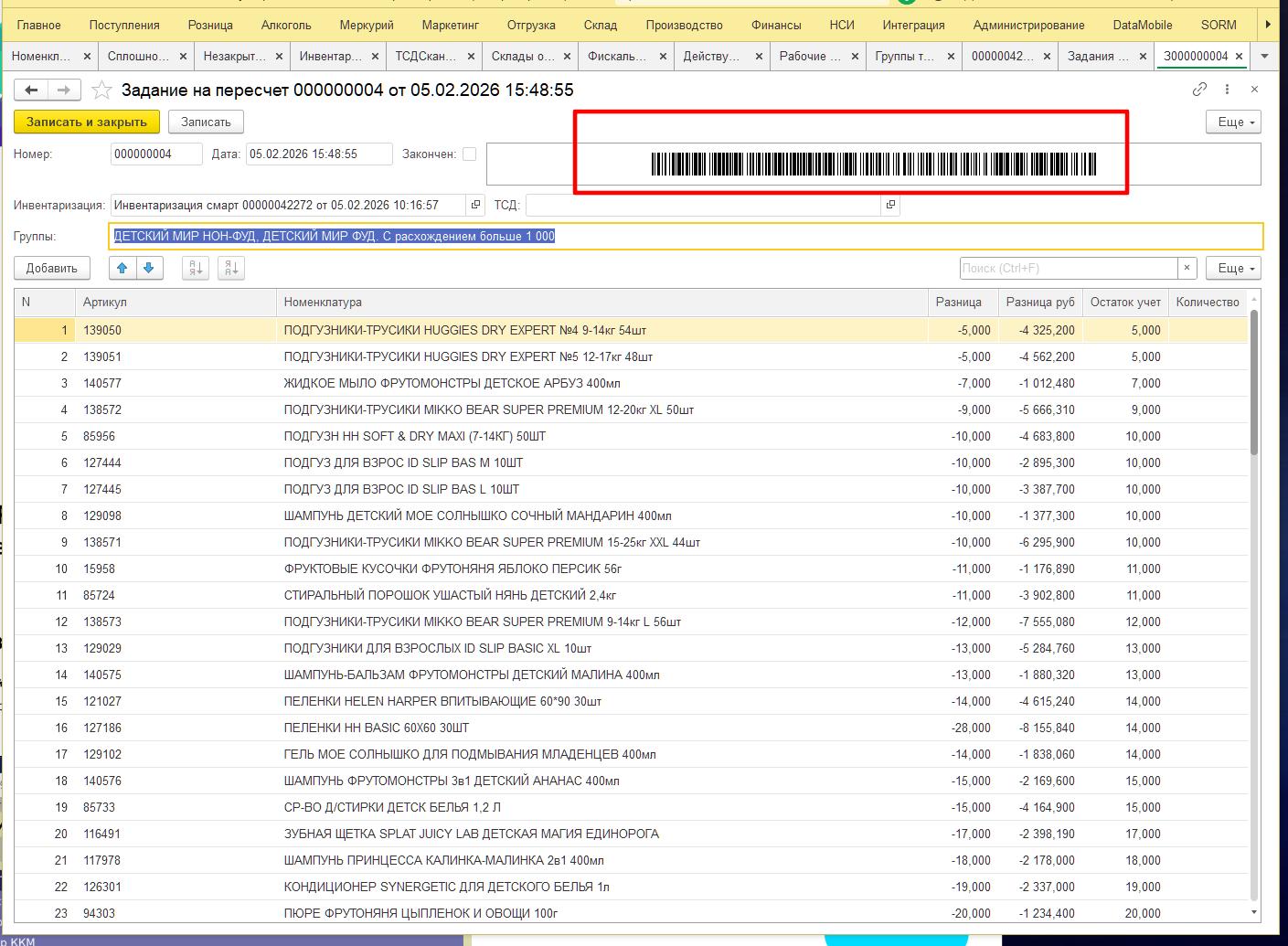This screenshot has width=1288, height=946.
Task: Add the document to favorites with the star
Action: pyautogui.click(x=102, y=90)
